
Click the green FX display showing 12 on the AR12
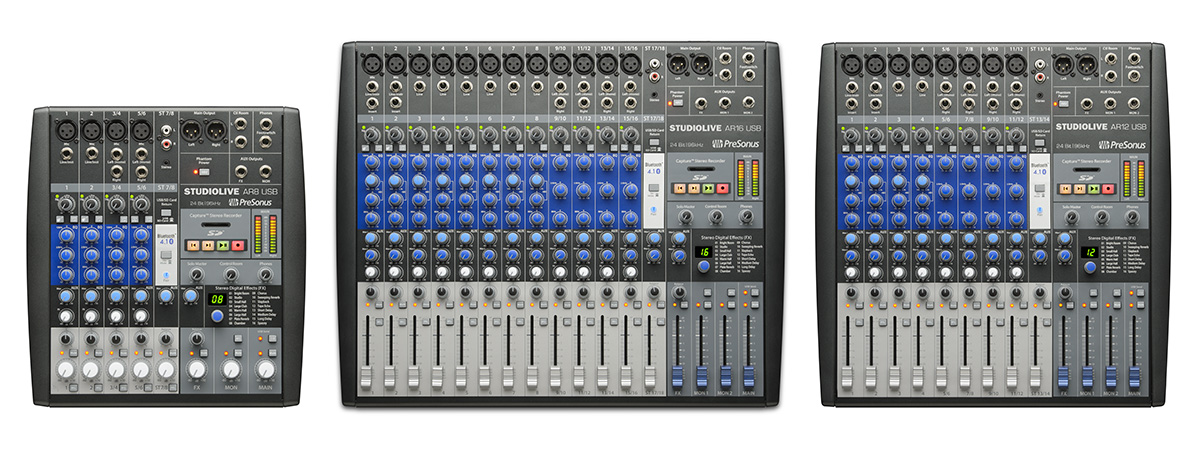[x=1090, y=252]
